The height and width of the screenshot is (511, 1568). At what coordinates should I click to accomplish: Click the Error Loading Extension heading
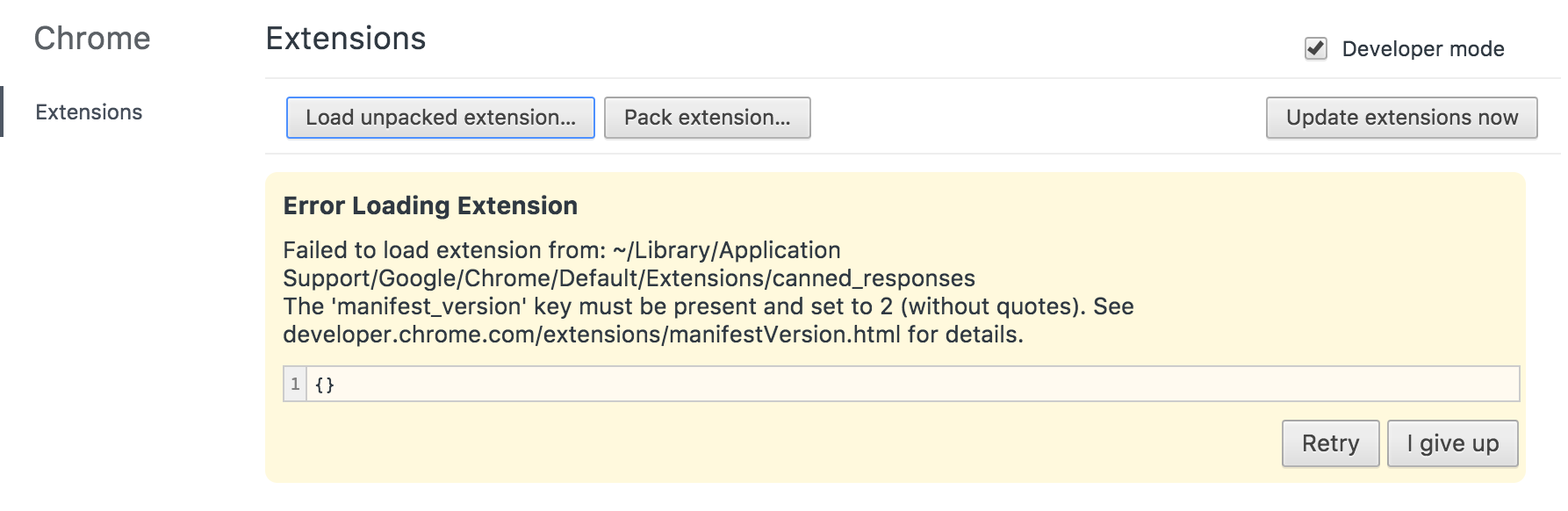point(430,205)
